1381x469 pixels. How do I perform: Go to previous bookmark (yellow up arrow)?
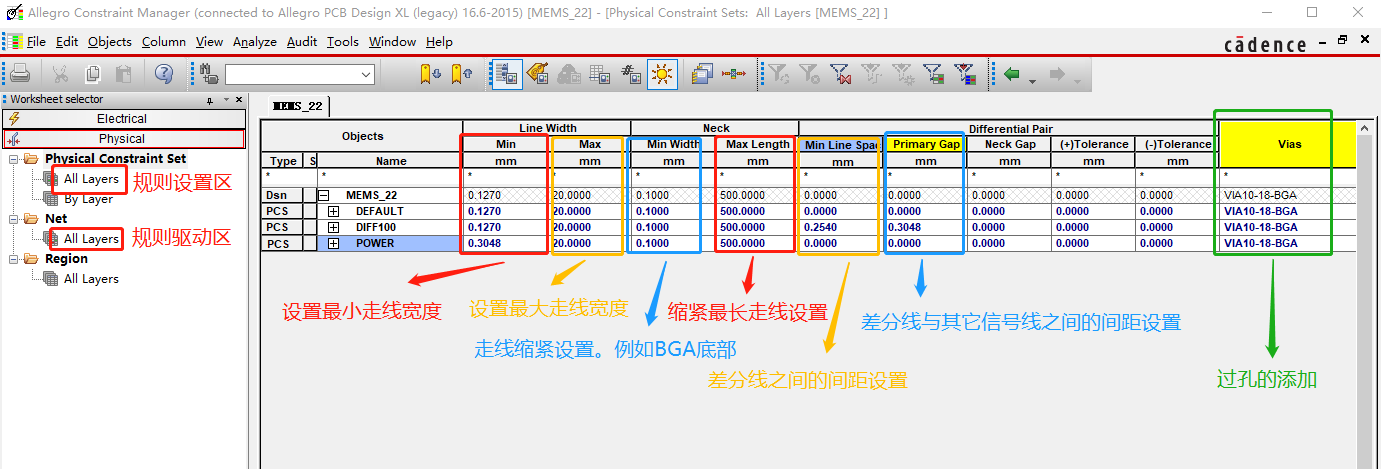point(461,73)
